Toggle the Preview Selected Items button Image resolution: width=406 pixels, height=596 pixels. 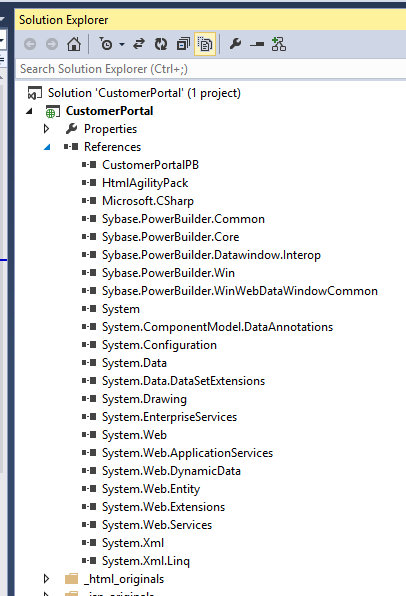click(x=257, y=44)
